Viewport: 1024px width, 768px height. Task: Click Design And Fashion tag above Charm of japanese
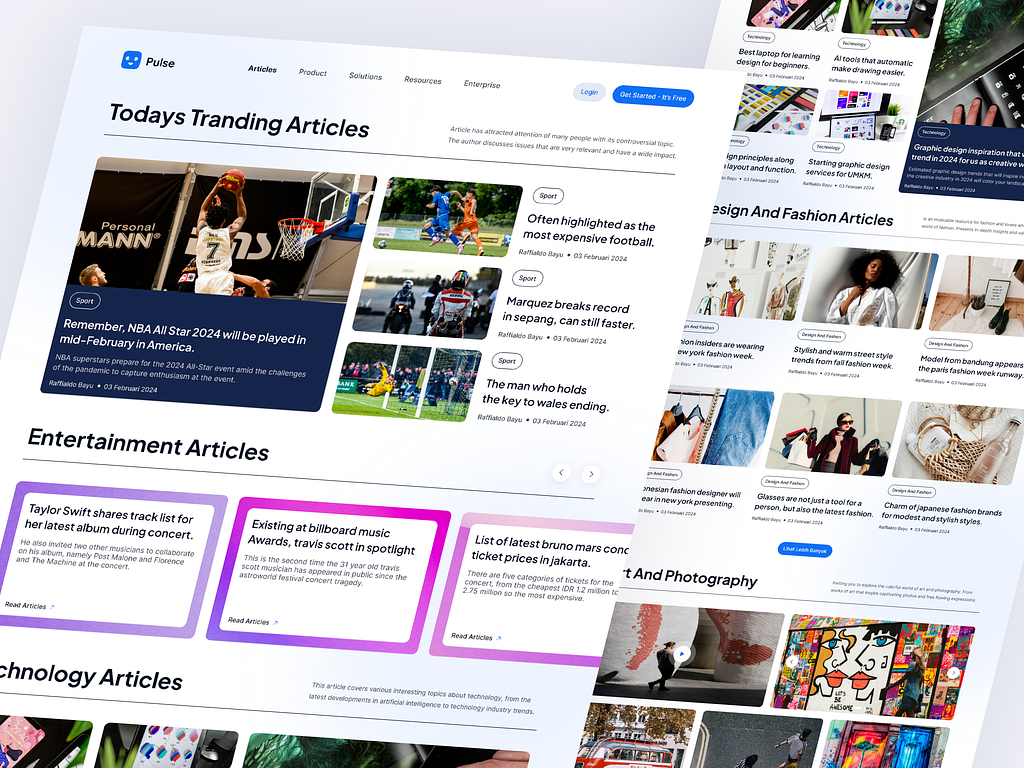click(912, 490)
